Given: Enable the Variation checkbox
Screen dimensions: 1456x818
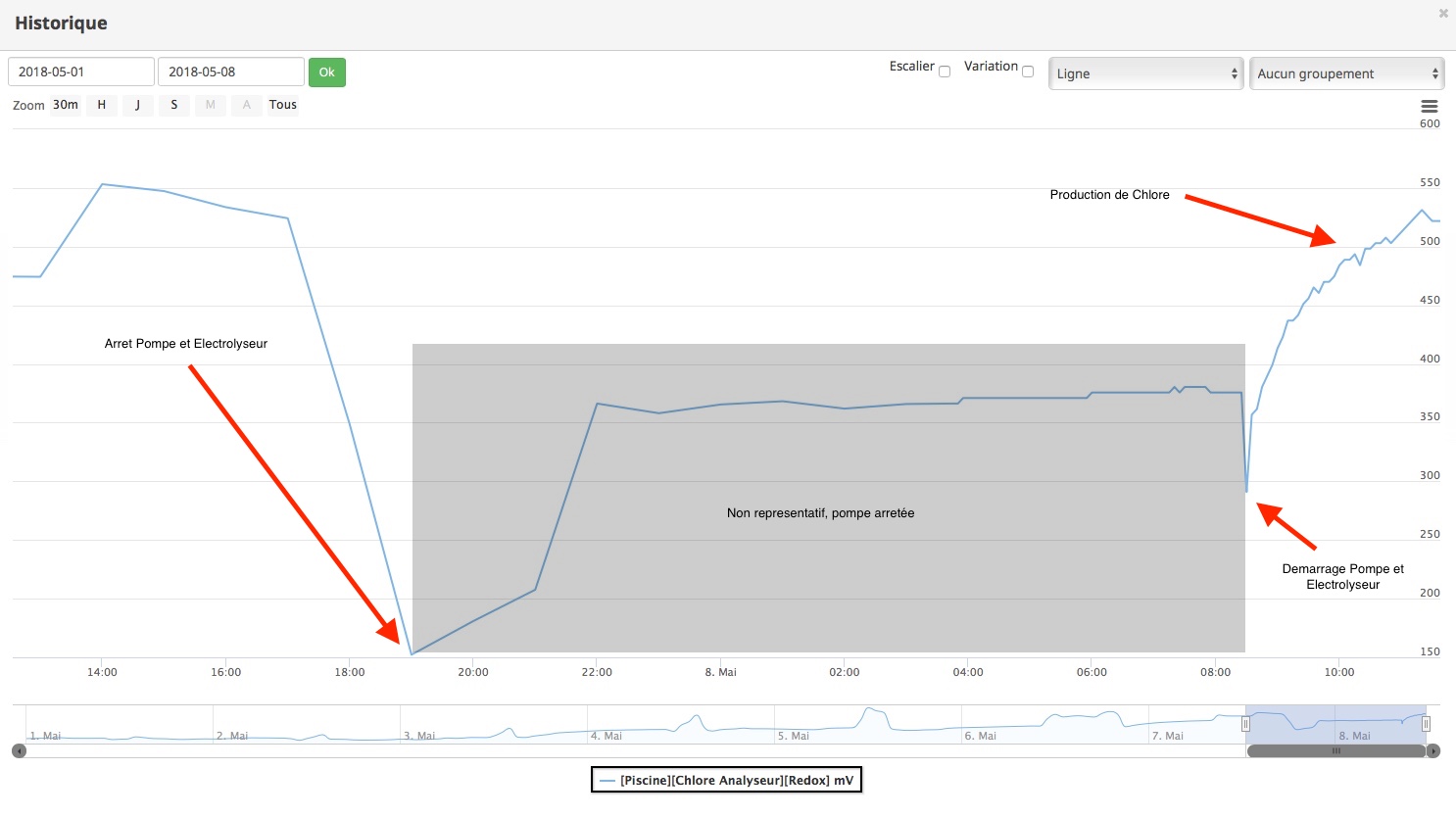Looking at the screenshot, I should coord(1028,72).
